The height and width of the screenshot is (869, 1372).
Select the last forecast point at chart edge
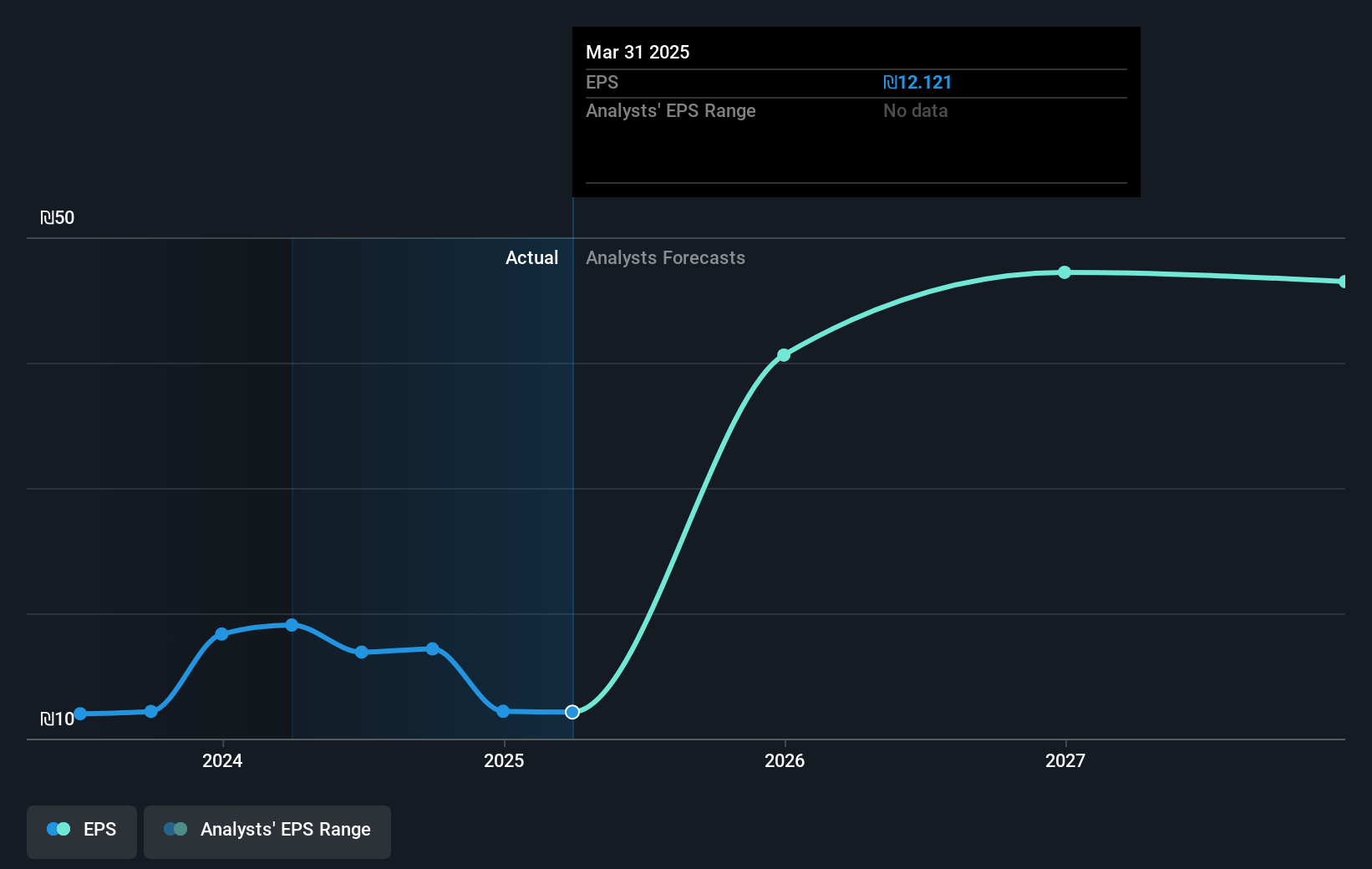pyautogui.click(x=1344, y=282)
